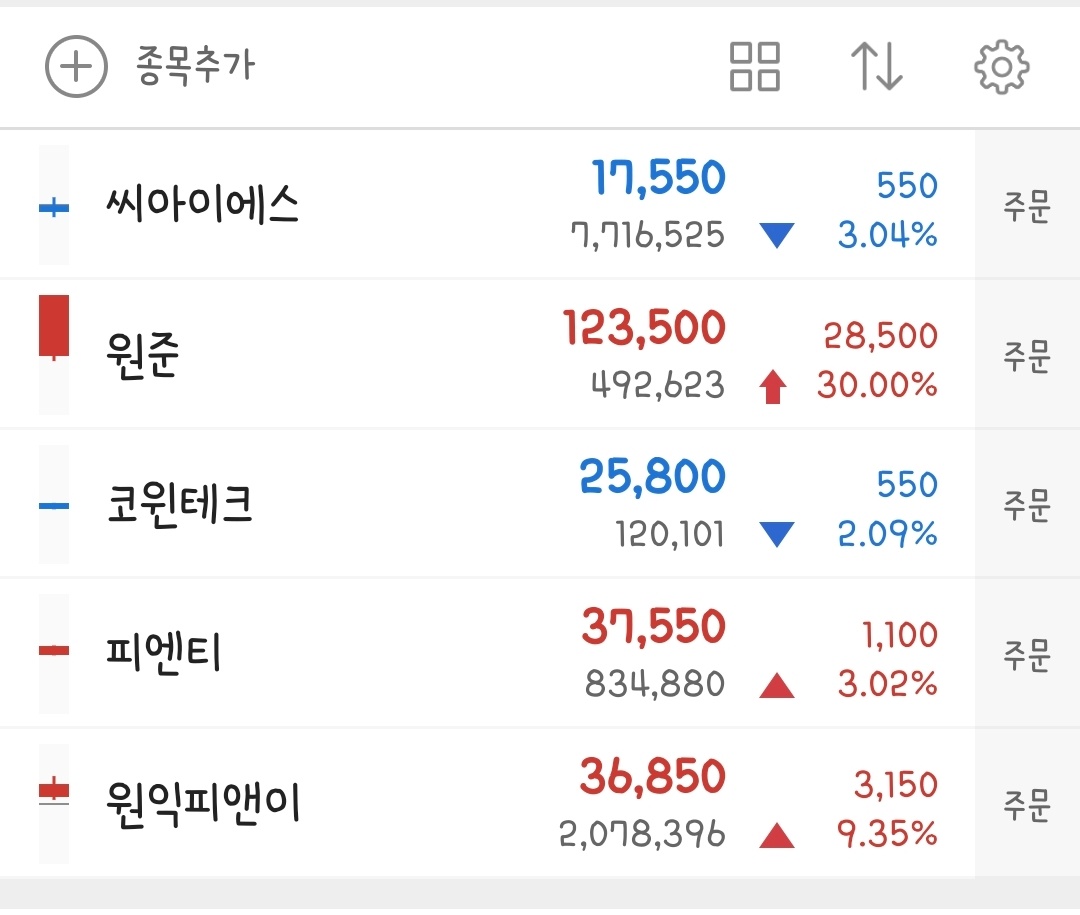Click 종목추가 add stock label
This screenshot has height=915, width=1080.
click(x=195, y=67)
